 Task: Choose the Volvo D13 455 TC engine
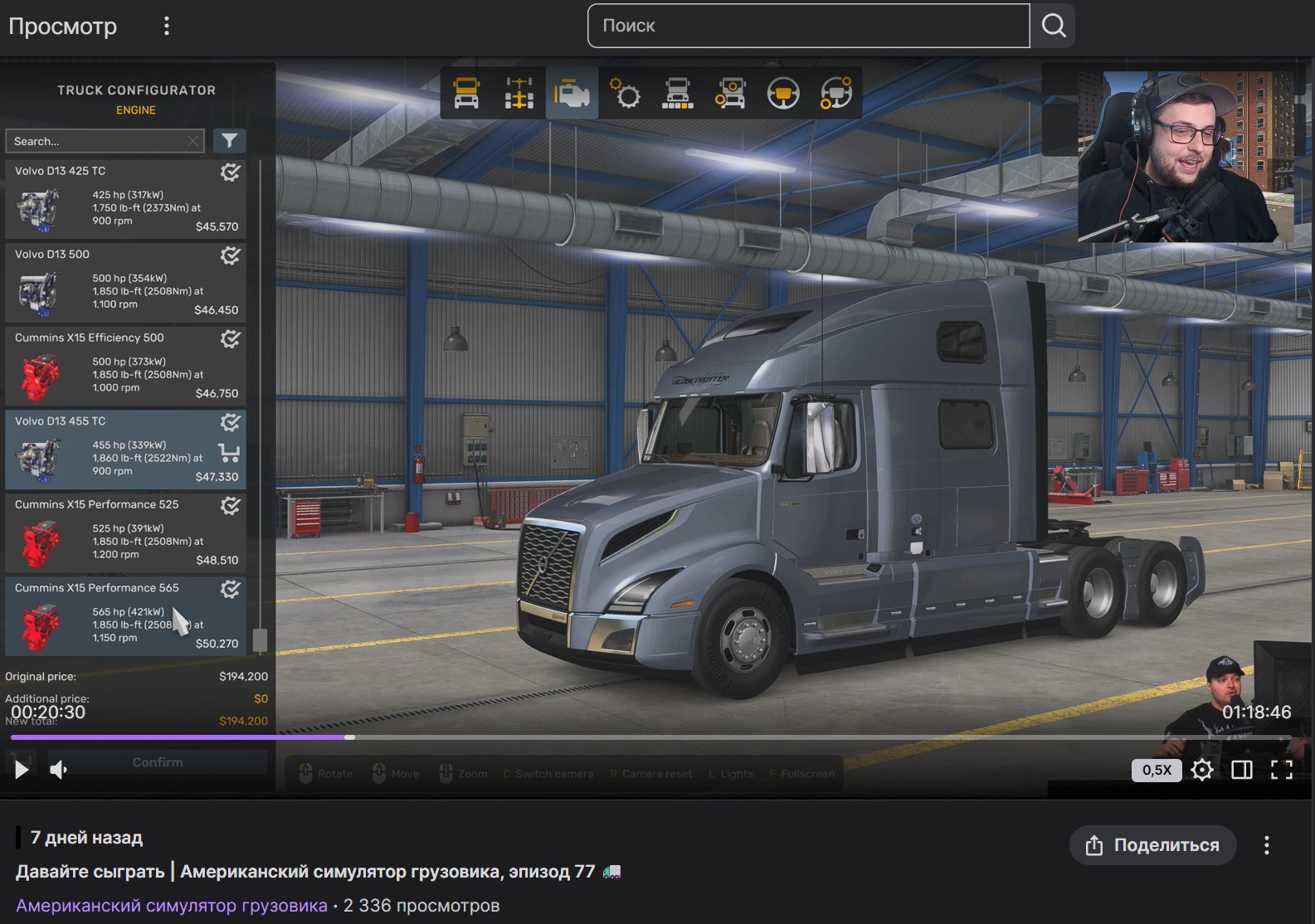point(125,449)
